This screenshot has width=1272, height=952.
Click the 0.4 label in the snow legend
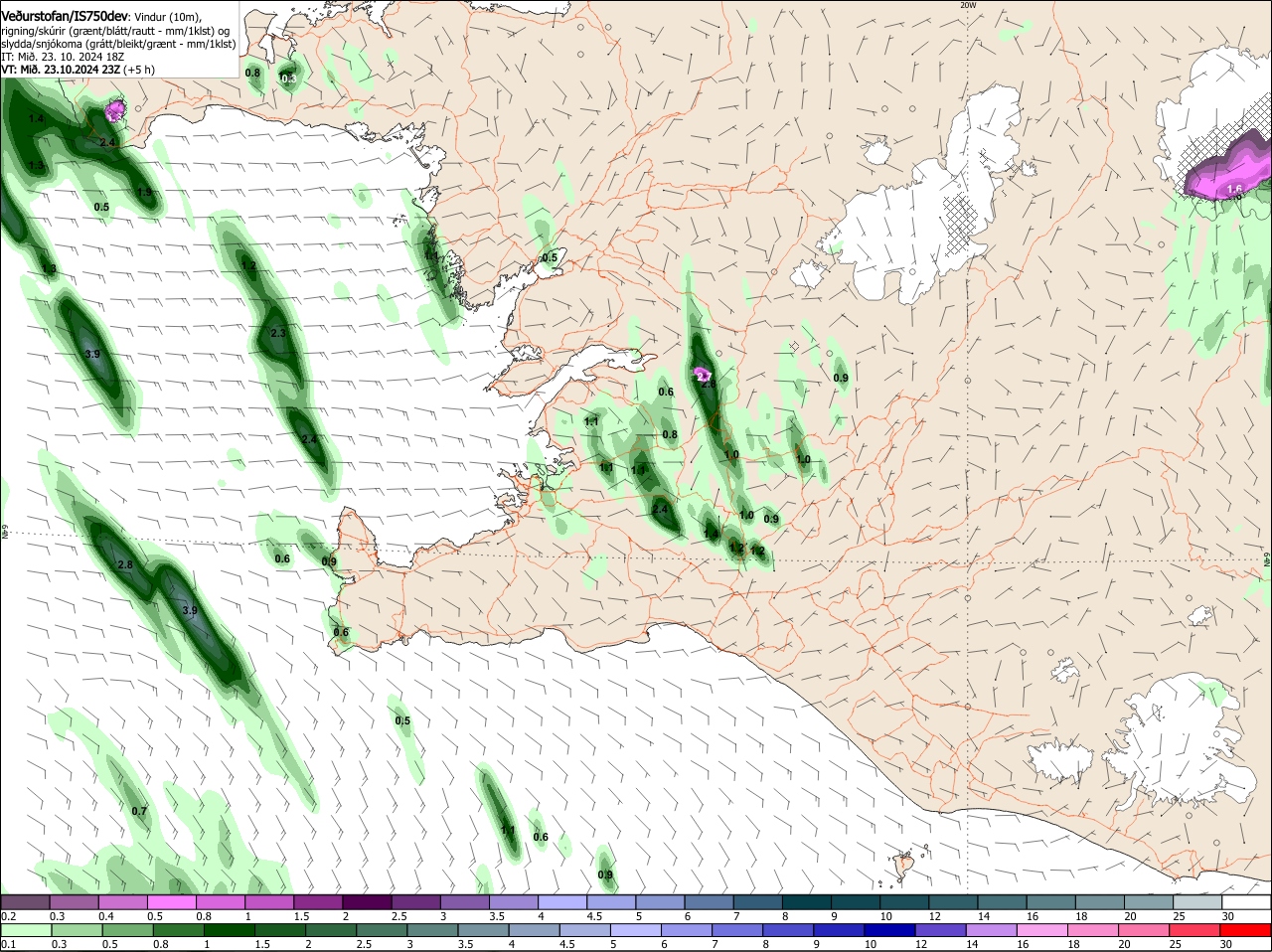point(106,915)
